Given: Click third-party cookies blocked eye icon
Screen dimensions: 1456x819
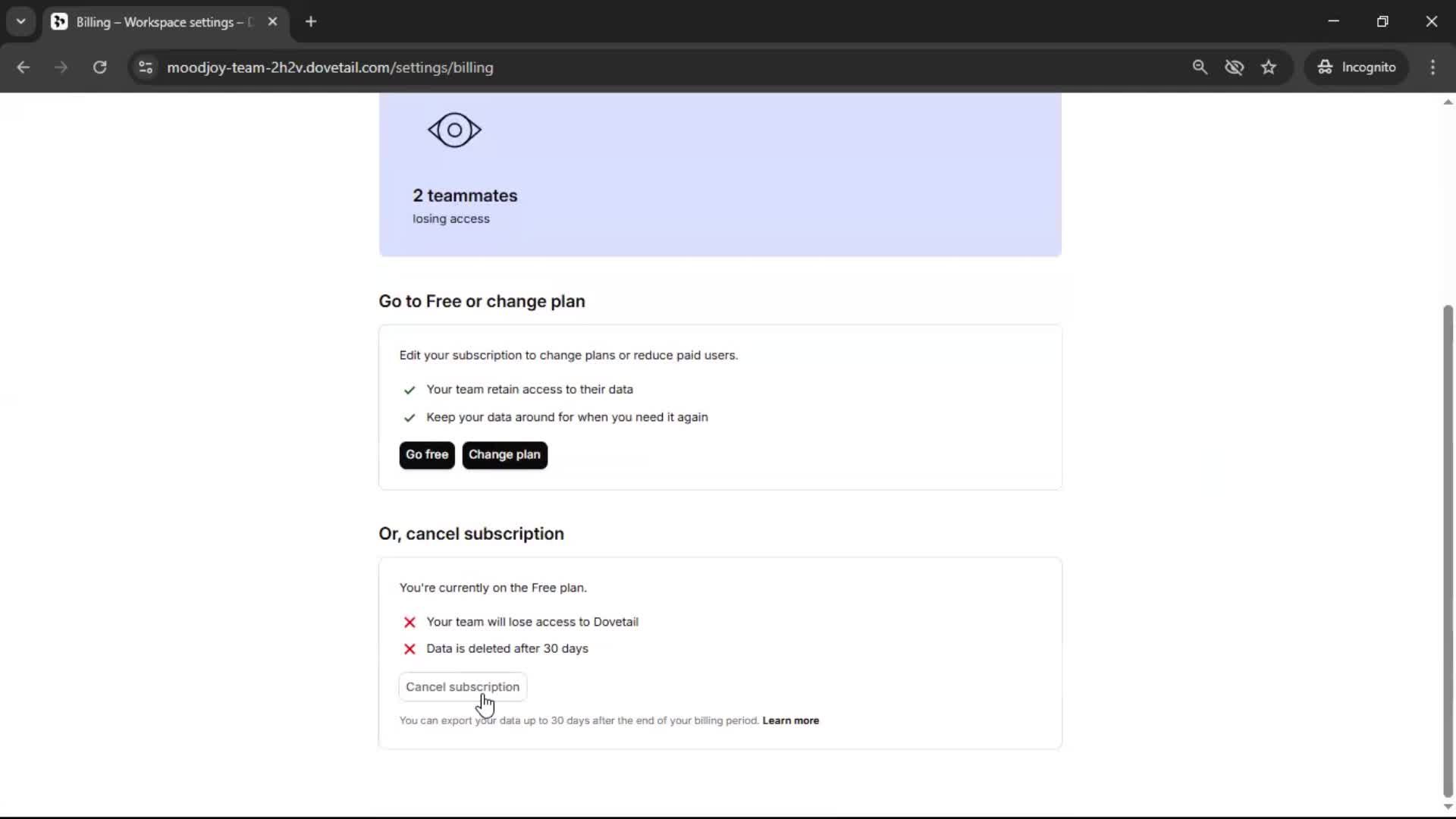Looking at the screenshot, I should tap(1234, 67).
